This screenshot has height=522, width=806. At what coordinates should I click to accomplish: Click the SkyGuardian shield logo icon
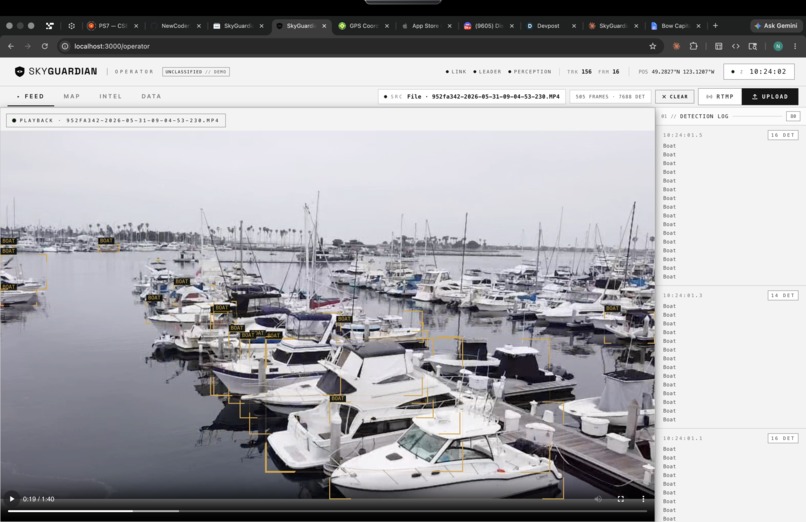pos(20,71)
